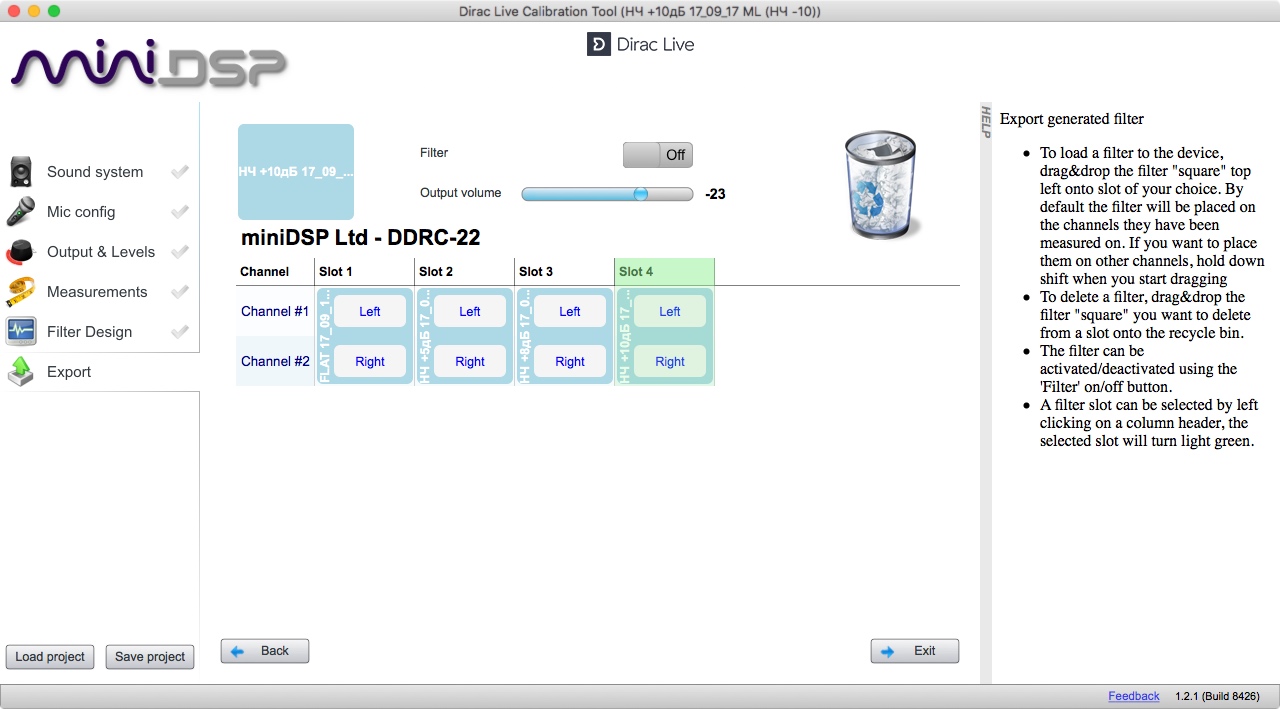Click the Mic config microphone icon

click(21, 212)
